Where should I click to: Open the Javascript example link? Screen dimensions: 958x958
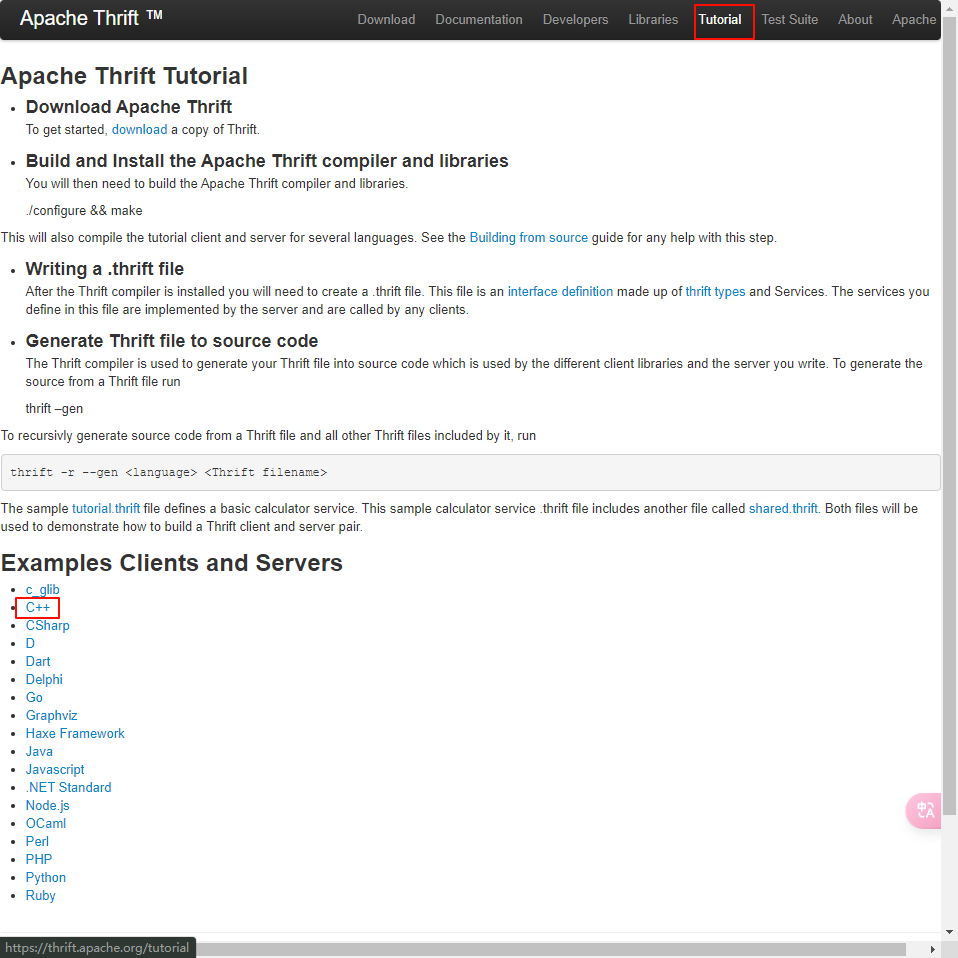(55, 769)
